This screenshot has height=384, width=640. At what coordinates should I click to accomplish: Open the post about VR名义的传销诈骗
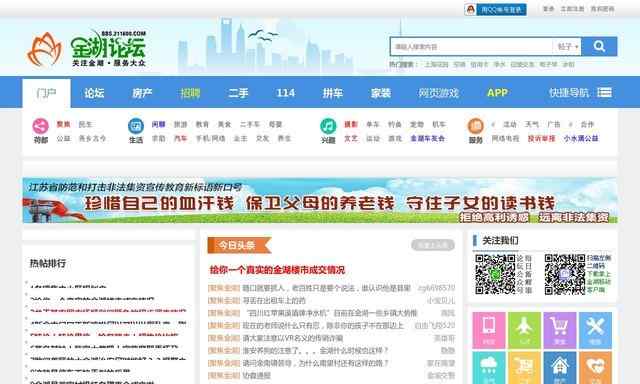click(293, 338)
